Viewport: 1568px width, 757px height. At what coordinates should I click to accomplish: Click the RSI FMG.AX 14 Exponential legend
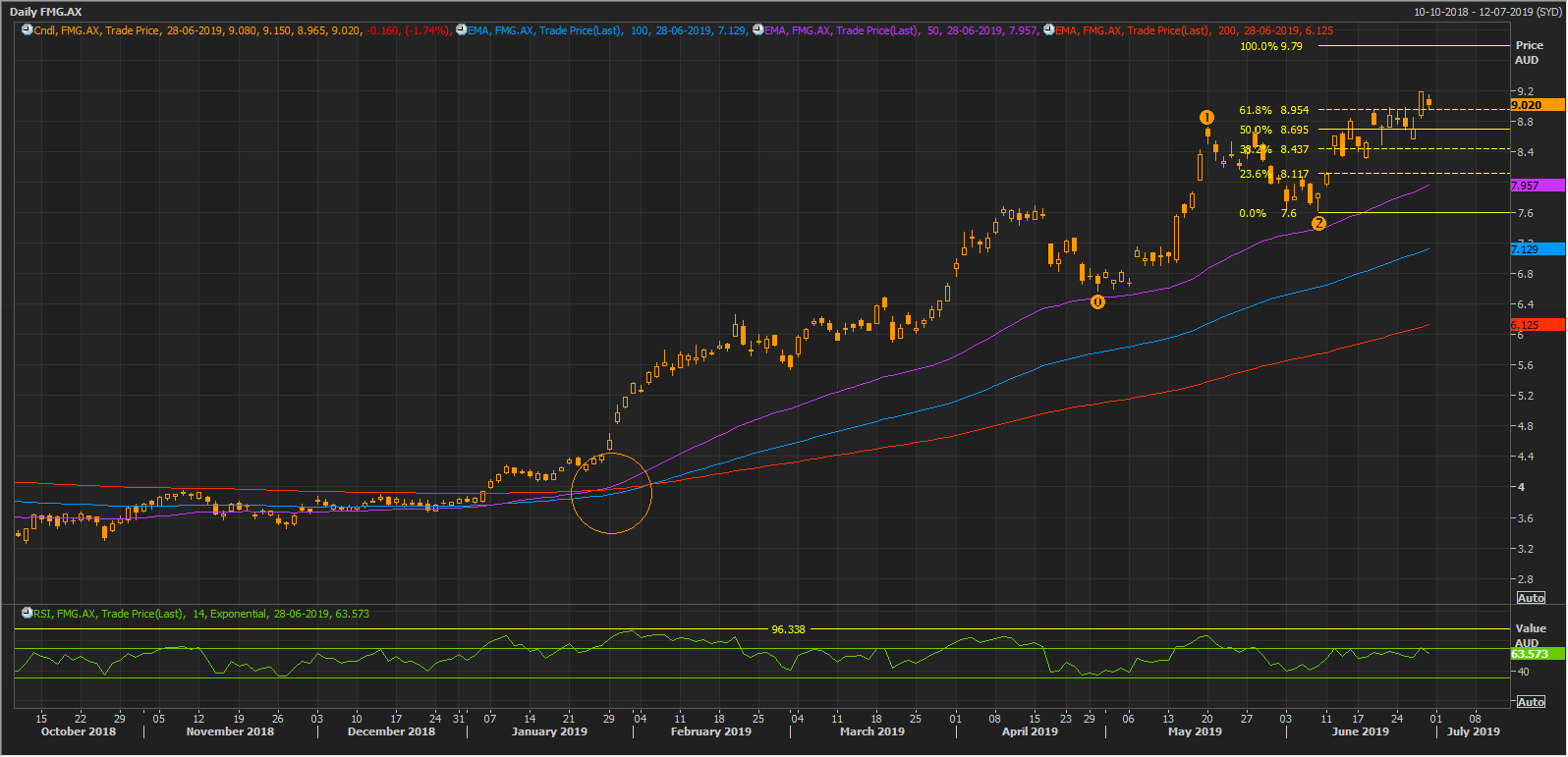pos(201,614)
